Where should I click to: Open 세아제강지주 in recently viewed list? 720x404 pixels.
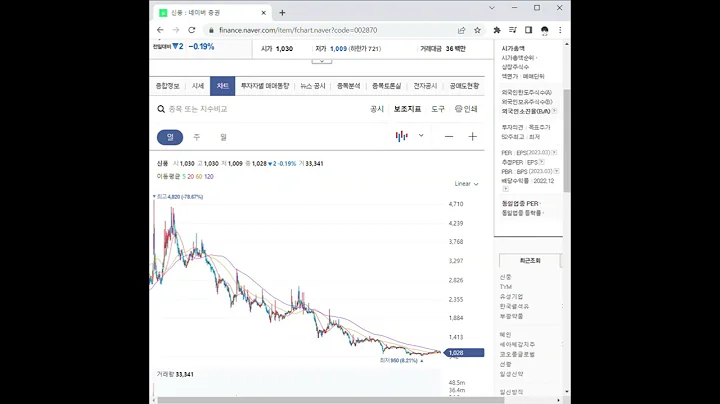tap(518, 344)
